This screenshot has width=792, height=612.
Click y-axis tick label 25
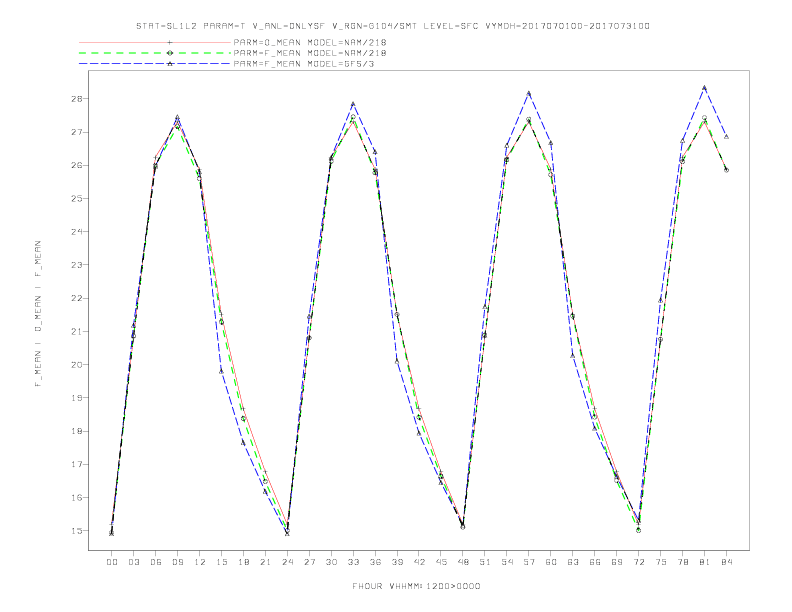click(x=76, y=198)
